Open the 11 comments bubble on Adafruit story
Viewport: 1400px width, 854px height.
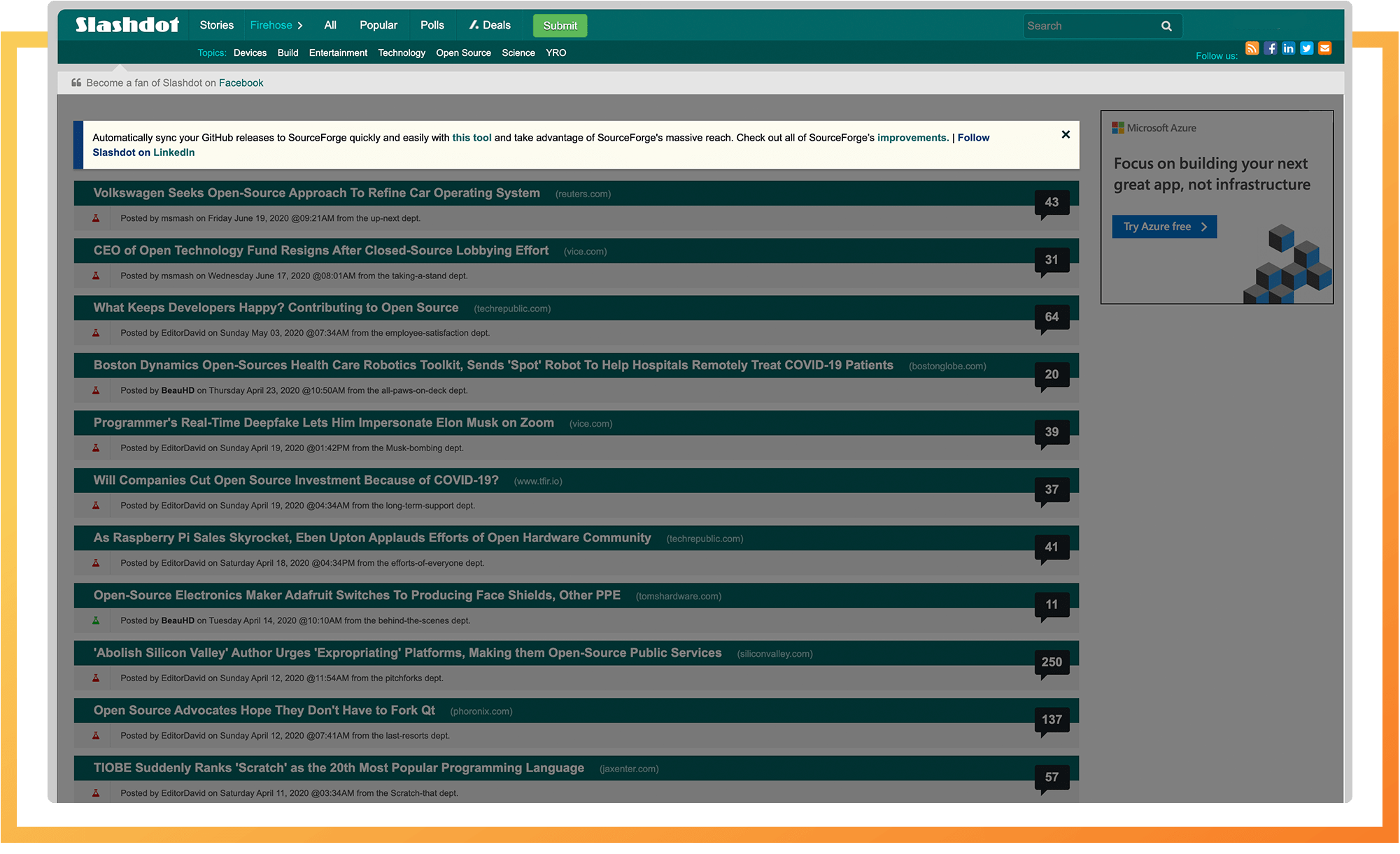pyautogui.click(x=1052, y=605)
